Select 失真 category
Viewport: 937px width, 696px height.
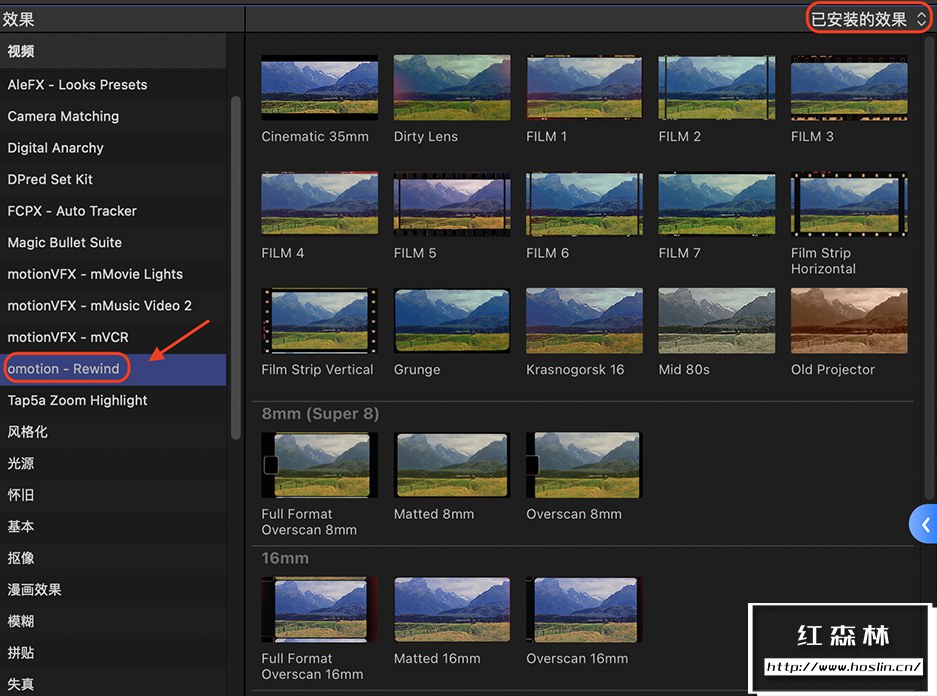[113, 684]
